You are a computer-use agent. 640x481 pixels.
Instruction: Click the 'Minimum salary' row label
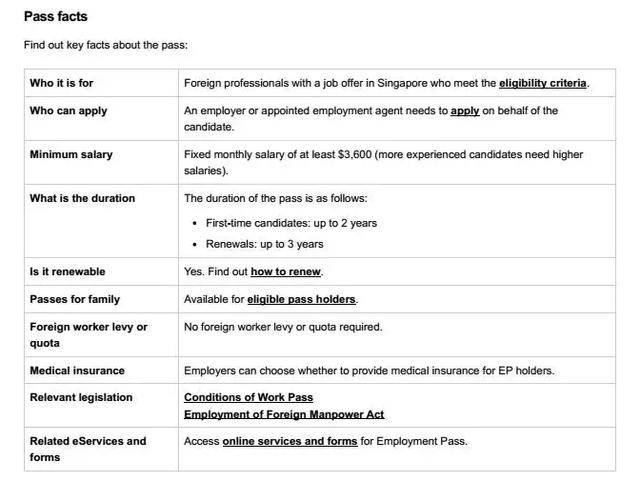coord(71,155)
